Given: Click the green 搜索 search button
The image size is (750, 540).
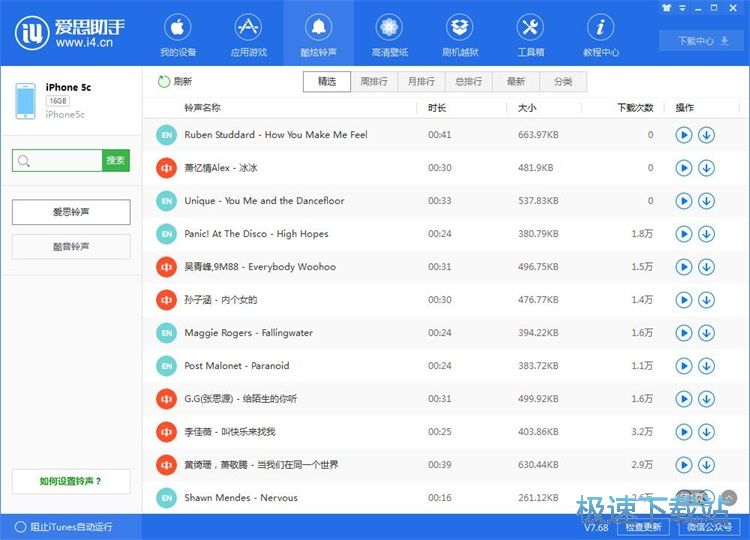Looking at the screenshot, I should 116,161.
